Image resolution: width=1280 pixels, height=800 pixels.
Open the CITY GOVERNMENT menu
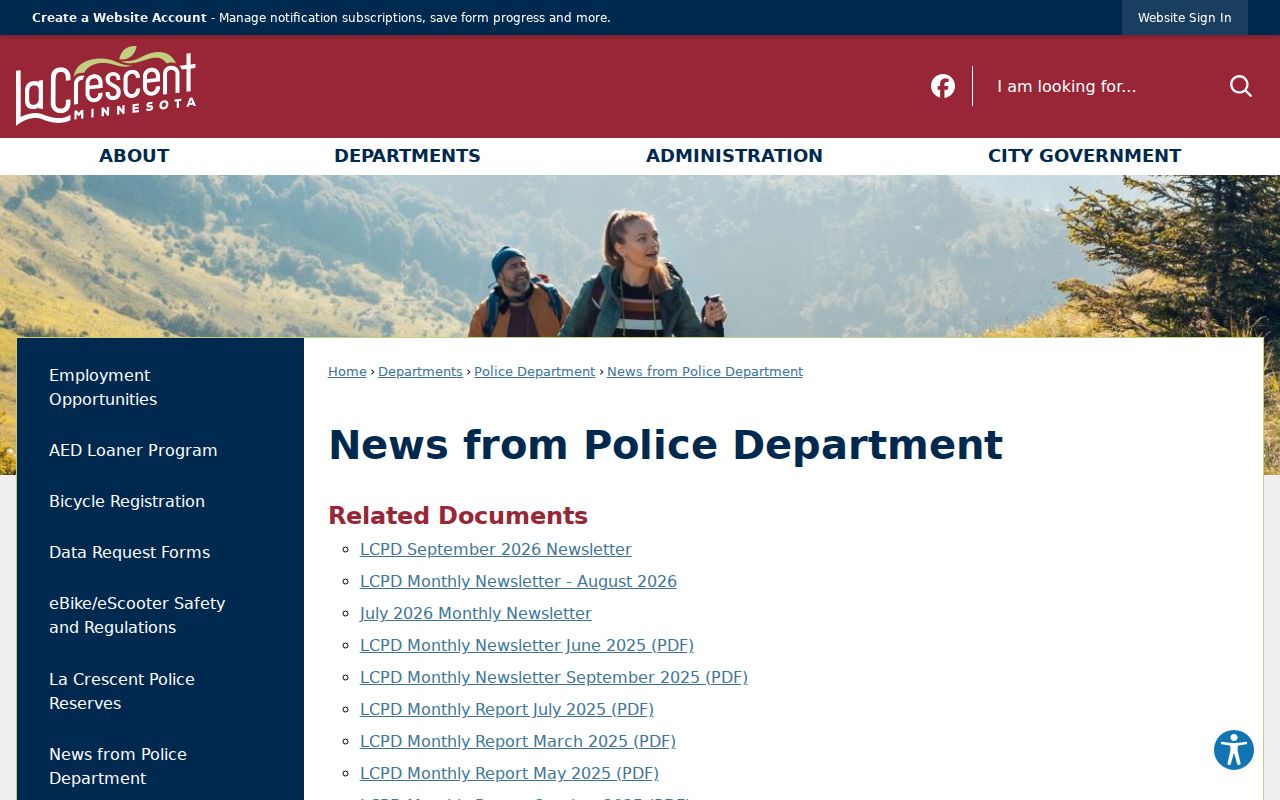(x=1084, y=156)
